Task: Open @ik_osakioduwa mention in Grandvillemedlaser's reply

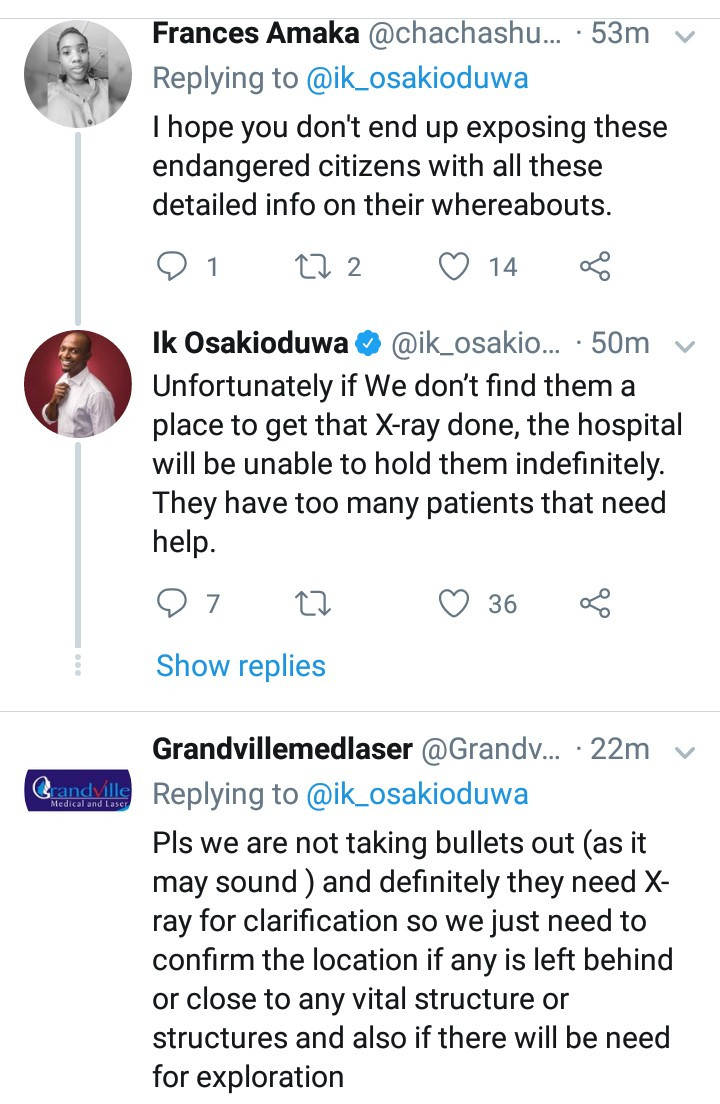Action: (415, 794)
